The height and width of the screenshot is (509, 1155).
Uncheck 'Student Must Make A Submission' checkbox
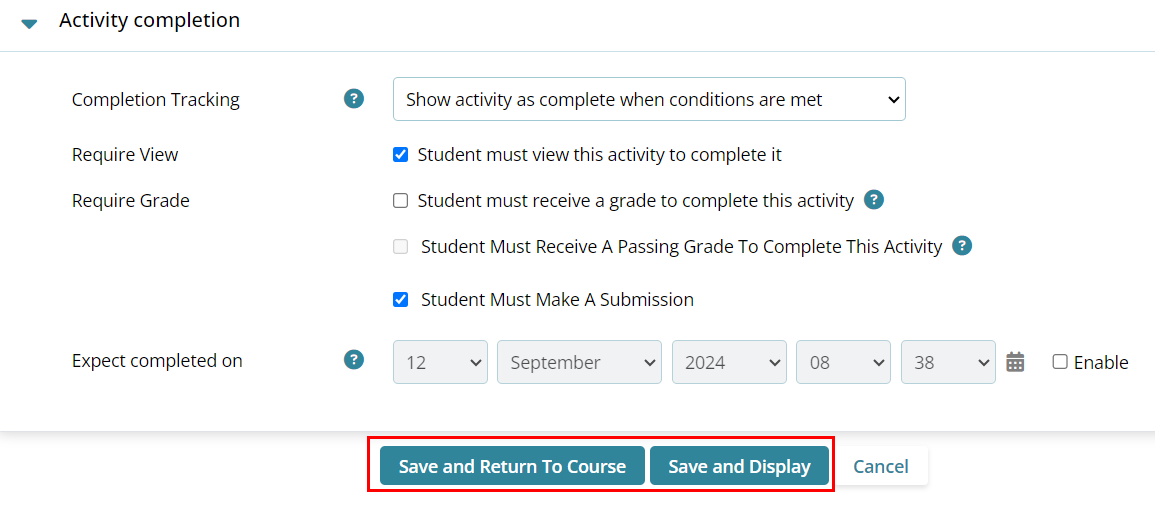tap(401, 299)
